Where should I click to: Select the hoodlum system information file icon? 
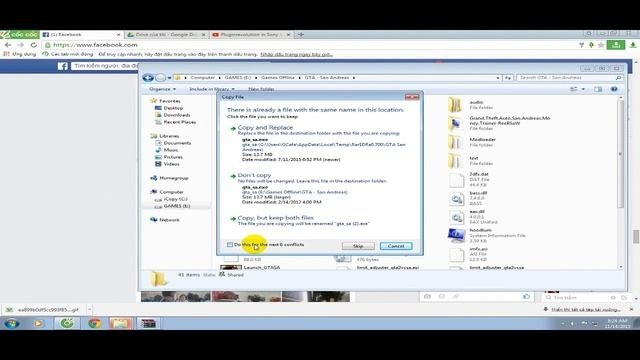[x=456, y=236]
